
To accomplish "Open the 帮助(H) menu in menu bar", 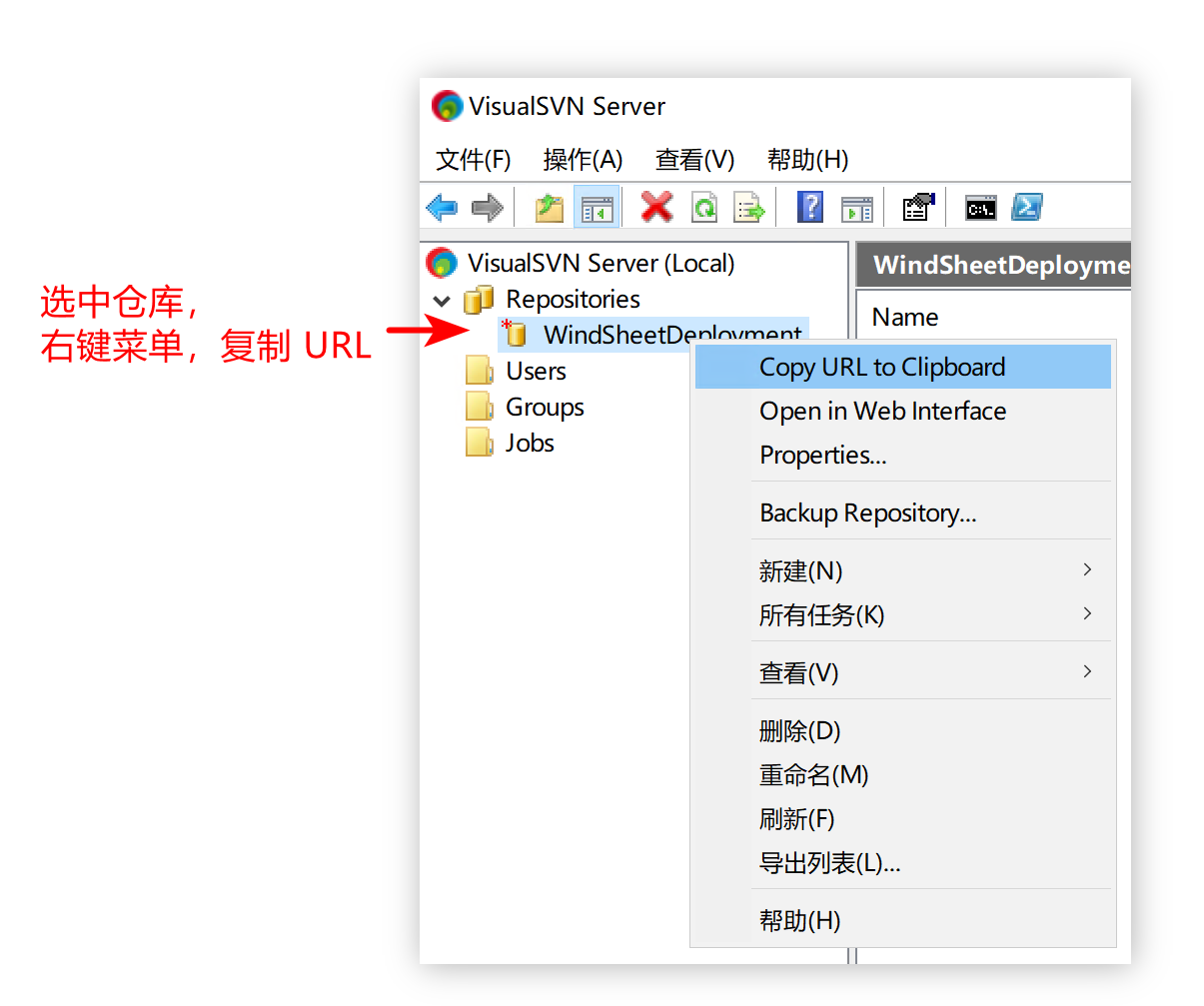I will [807, 160].
